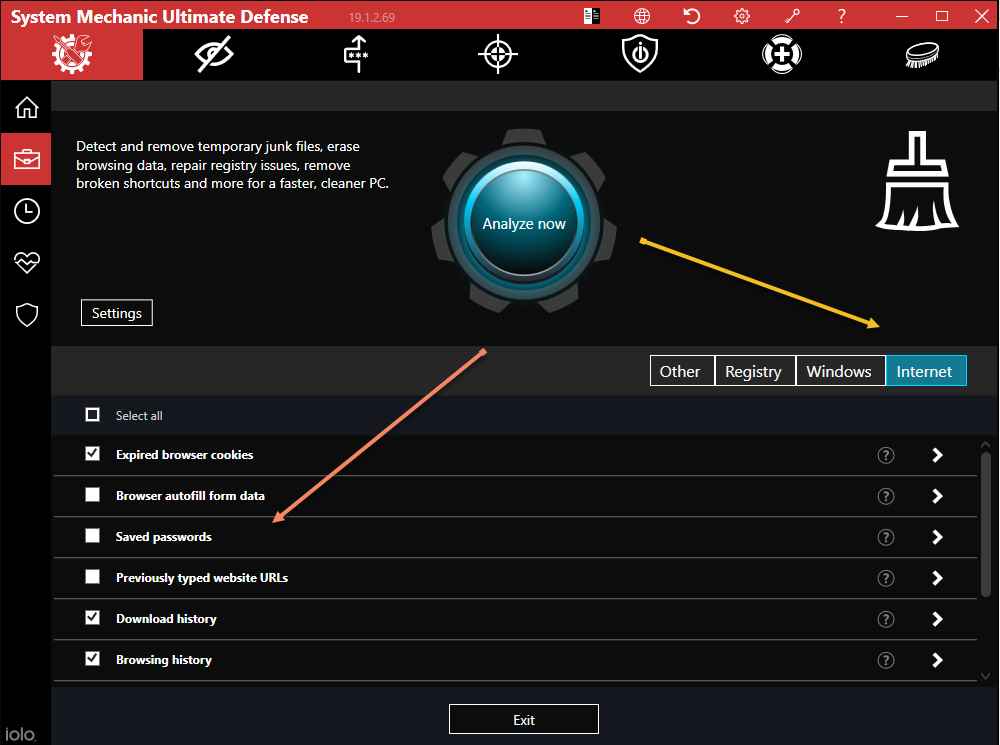Toggle the Select all checkbox
Image resolution: width=1000 pixels, height=745 pixels.
pyautogui.click(x=93, y=415)
